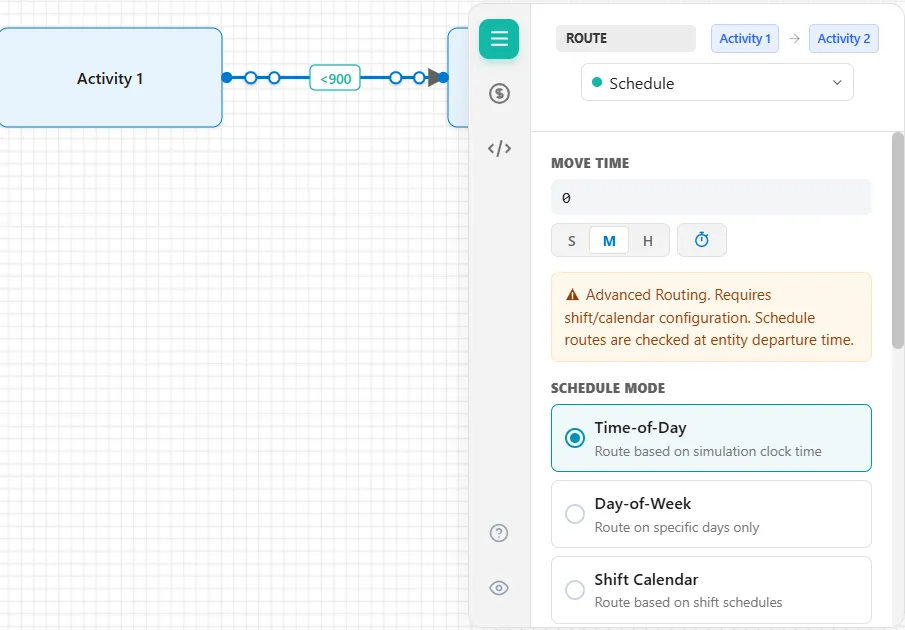Open the Schedule route type dropdown
This screenshot has width=905, height=630.
(717, 82)
